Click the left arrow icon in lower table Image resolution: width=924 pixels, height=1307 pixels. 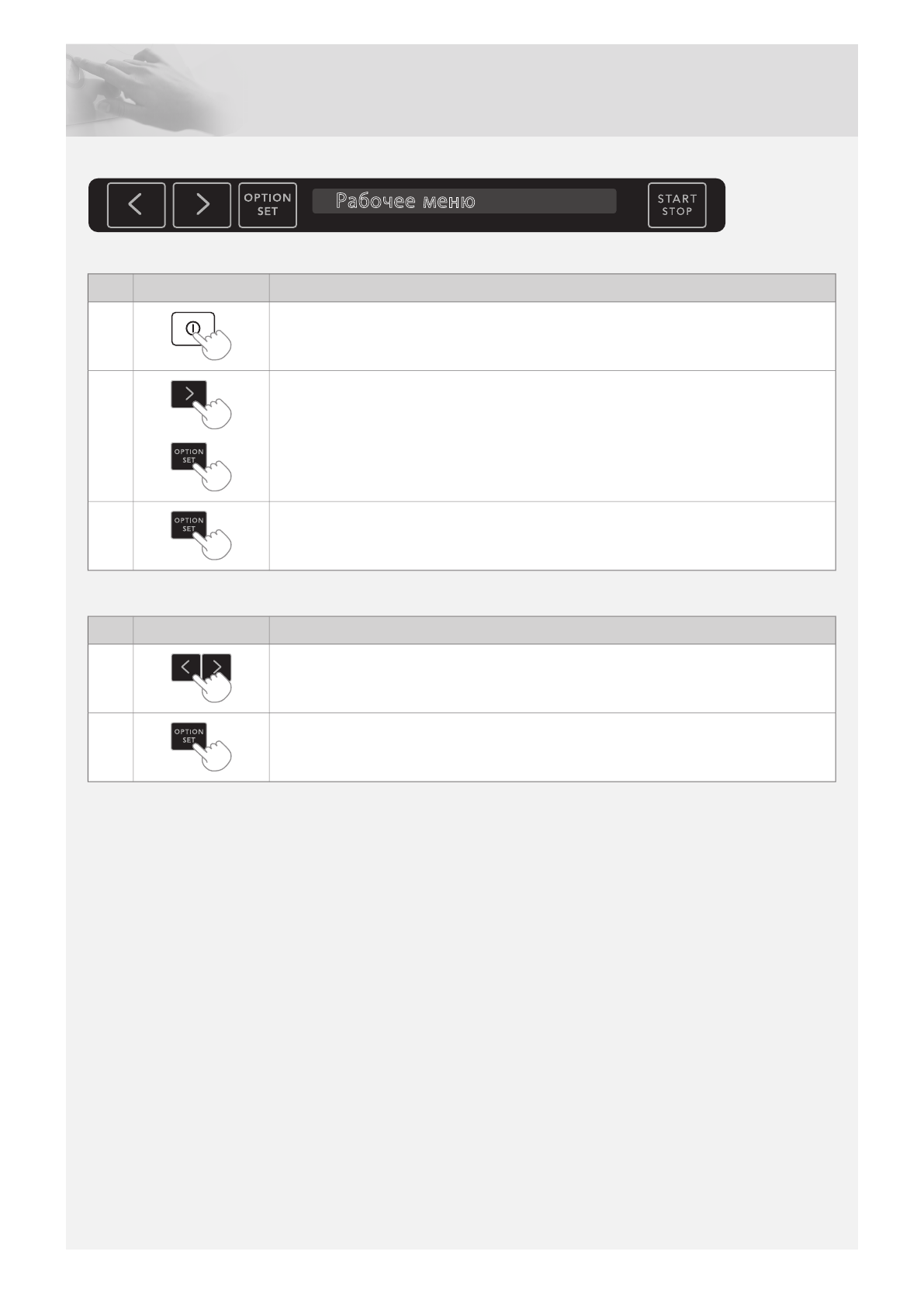click(x=185, y=667)
